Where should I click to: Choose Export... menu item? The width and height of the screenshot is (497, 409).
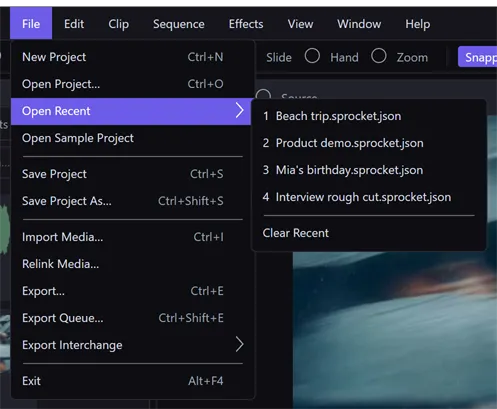coord(131,291)
